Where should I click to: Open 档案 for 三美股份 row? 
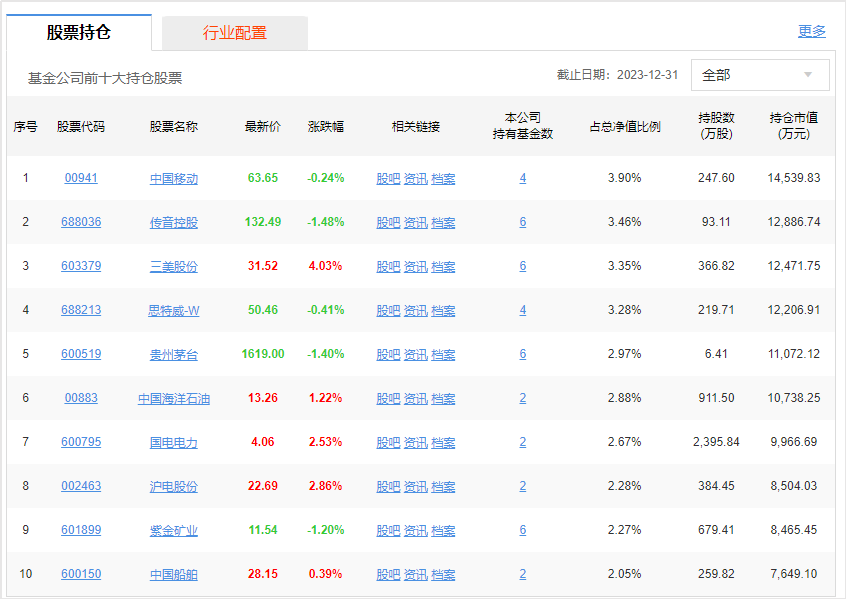point(444,267)
